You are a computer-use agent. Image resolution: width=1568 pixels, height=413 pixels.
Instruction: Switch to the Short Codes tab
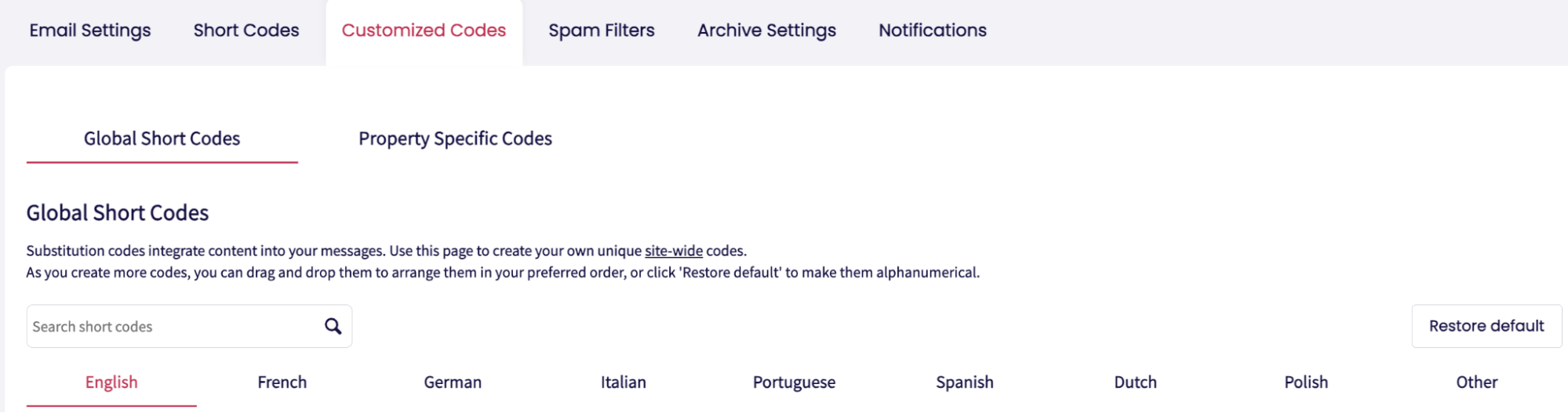coord(246,31)
